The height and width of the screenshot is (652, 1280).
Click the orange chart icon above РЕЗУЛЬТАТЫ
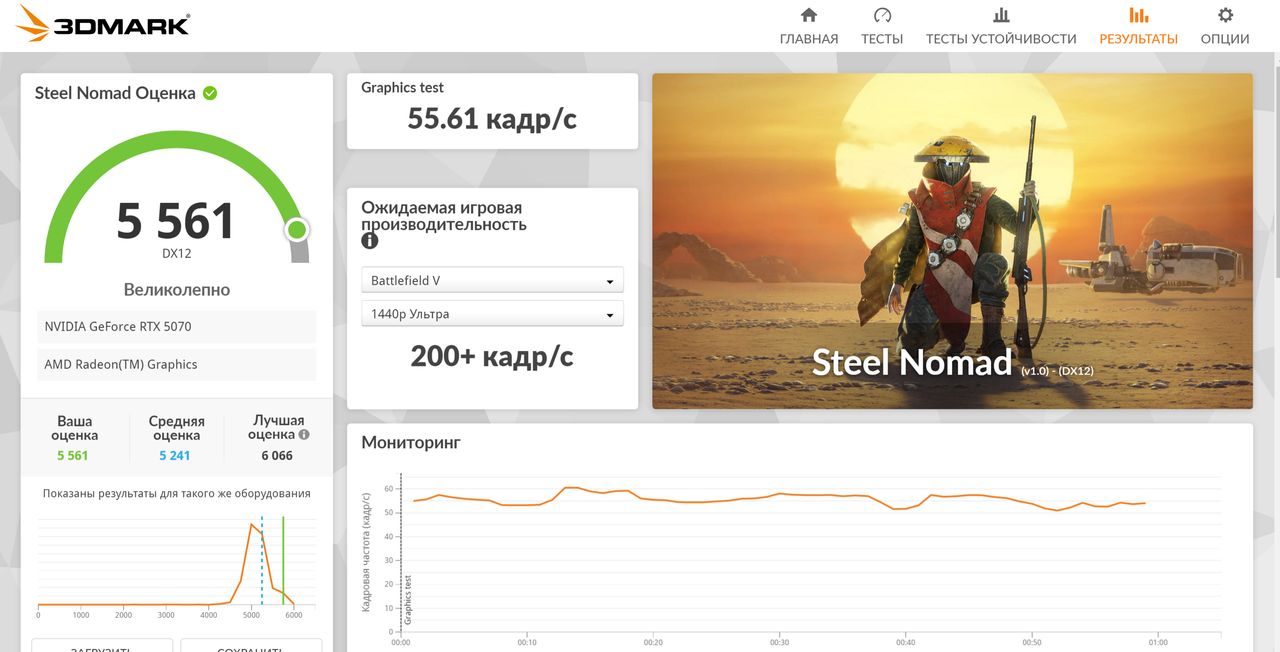(x=1138, y=15)
